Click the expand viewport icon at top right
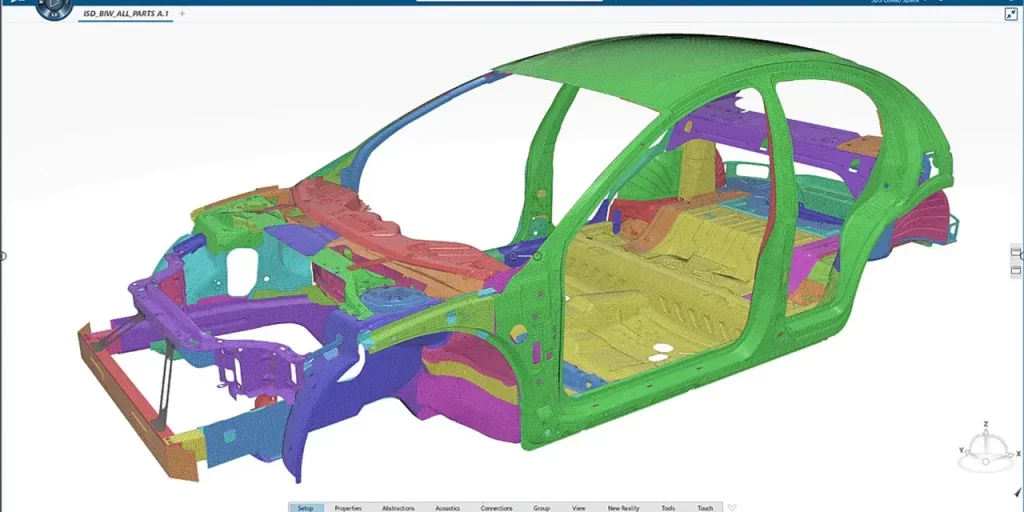This screenshot has width=1024, height=512. [x=1010, y=14]
